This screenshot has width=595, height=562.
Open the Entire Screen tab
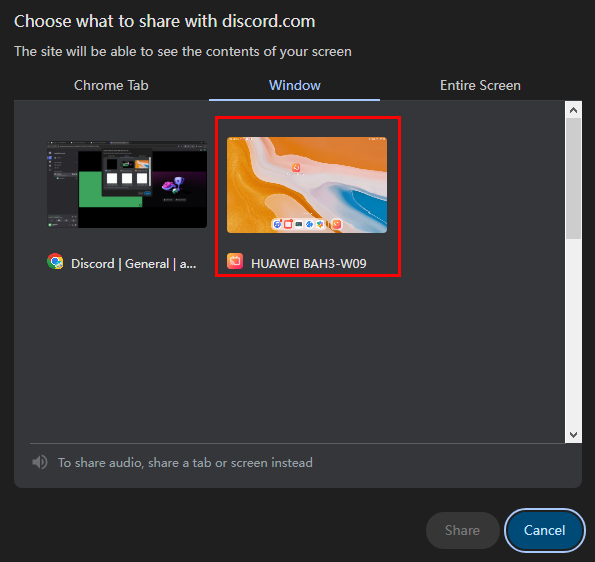click(480, 85)
